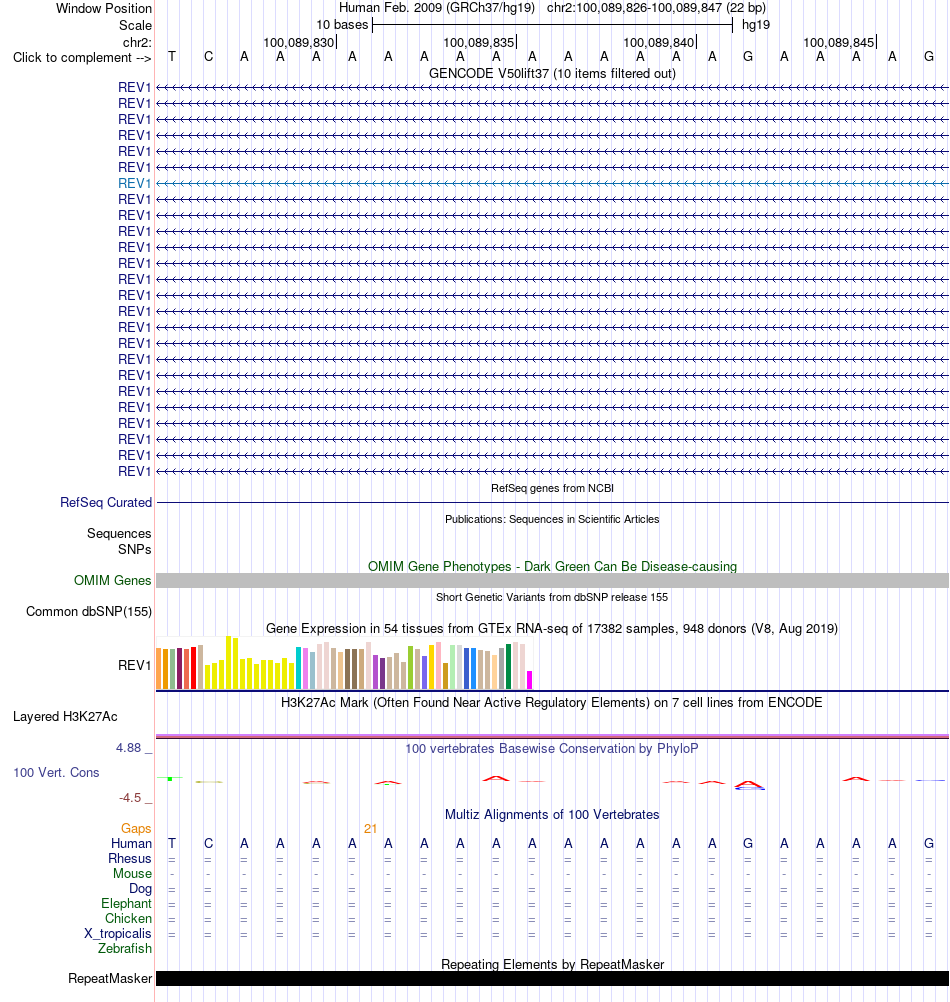Click the Common dbSNP(155) label

89,612
